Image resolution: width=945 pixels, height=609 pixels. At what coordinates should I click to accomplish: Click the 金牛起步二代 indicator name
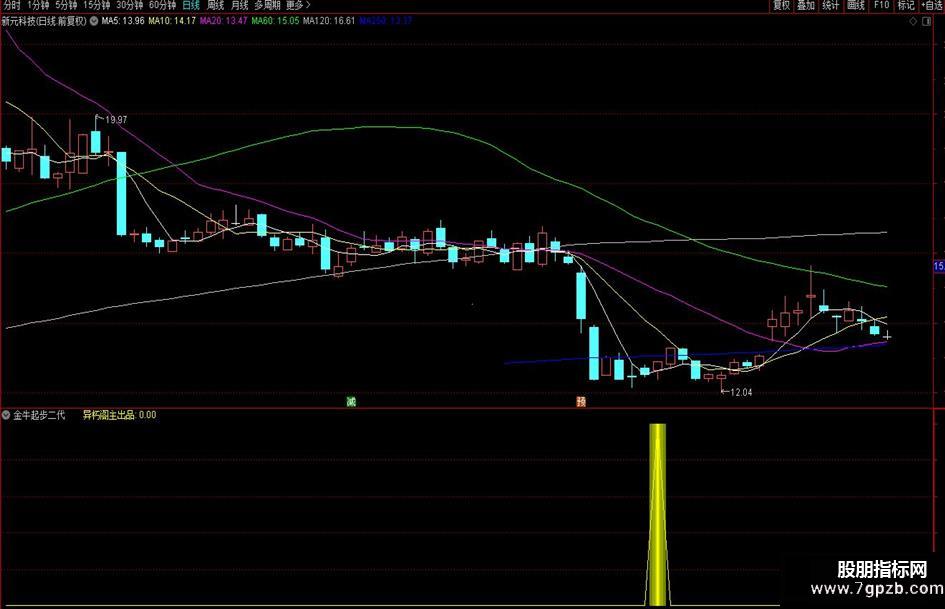tap(39, 415)
